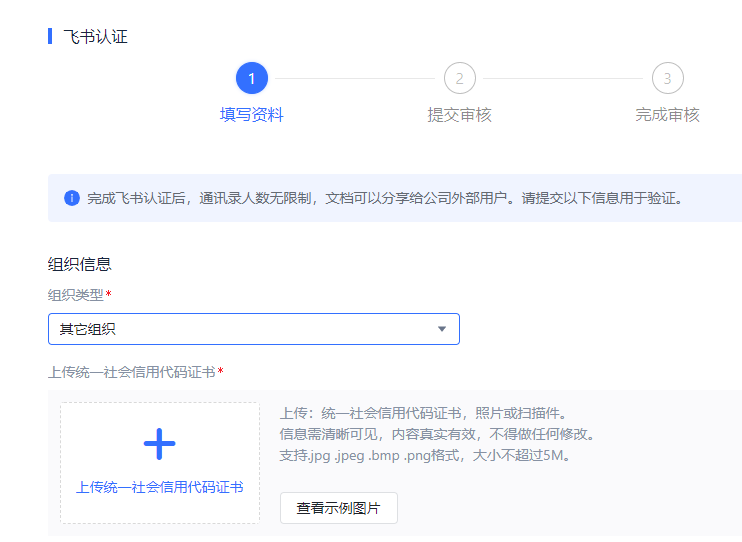Click the hint line 上传：统一社会信用代码证书
This screenshot has height=542, width=742.
[424, 413]
